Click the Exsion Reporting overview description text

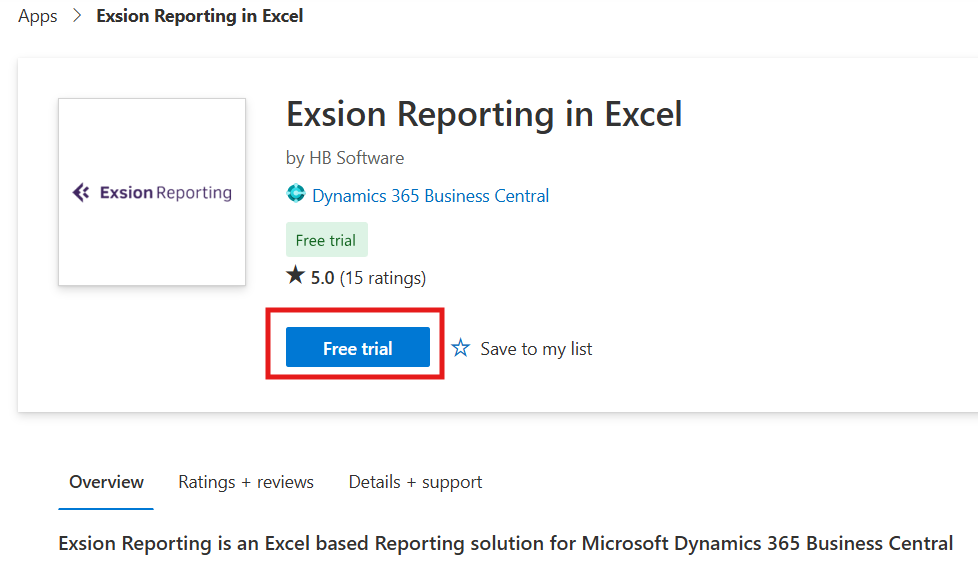[x=506, y=543]
